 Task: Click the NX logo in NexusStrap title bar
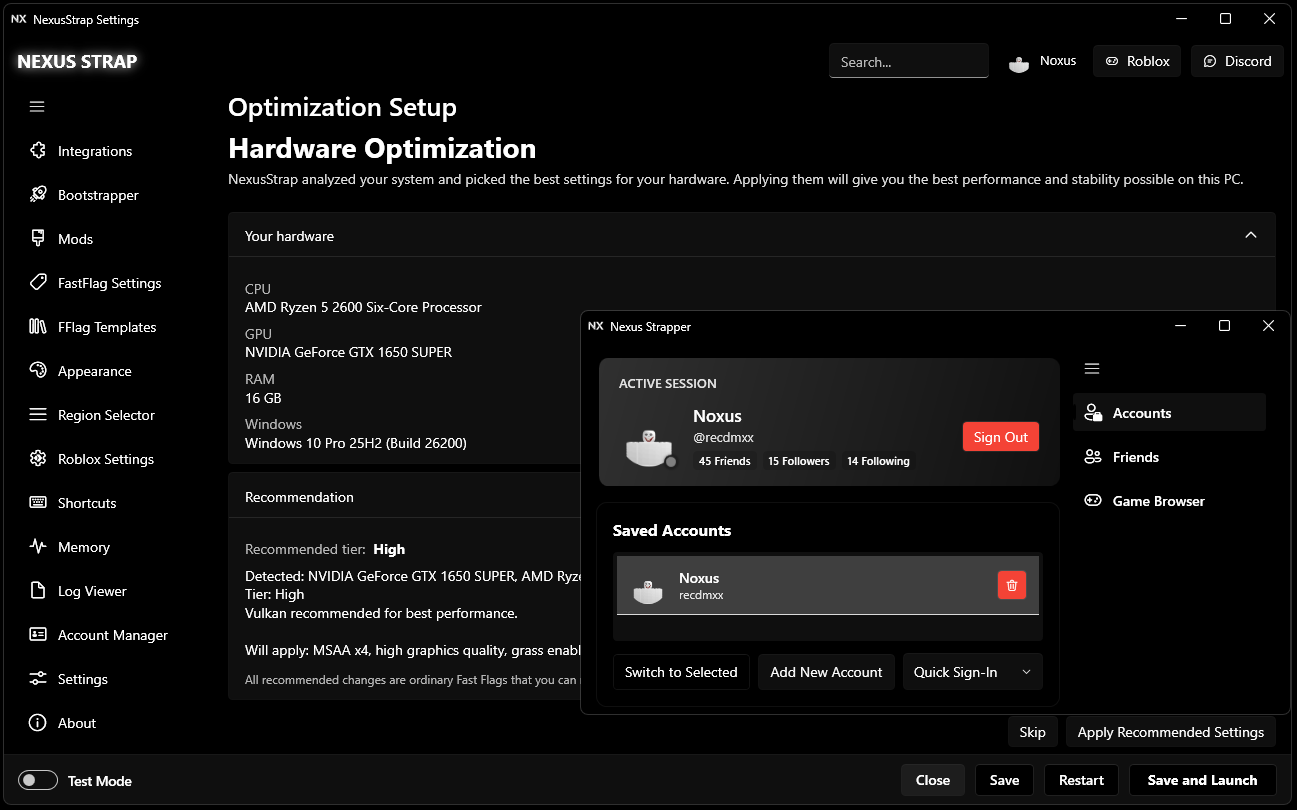19,19
